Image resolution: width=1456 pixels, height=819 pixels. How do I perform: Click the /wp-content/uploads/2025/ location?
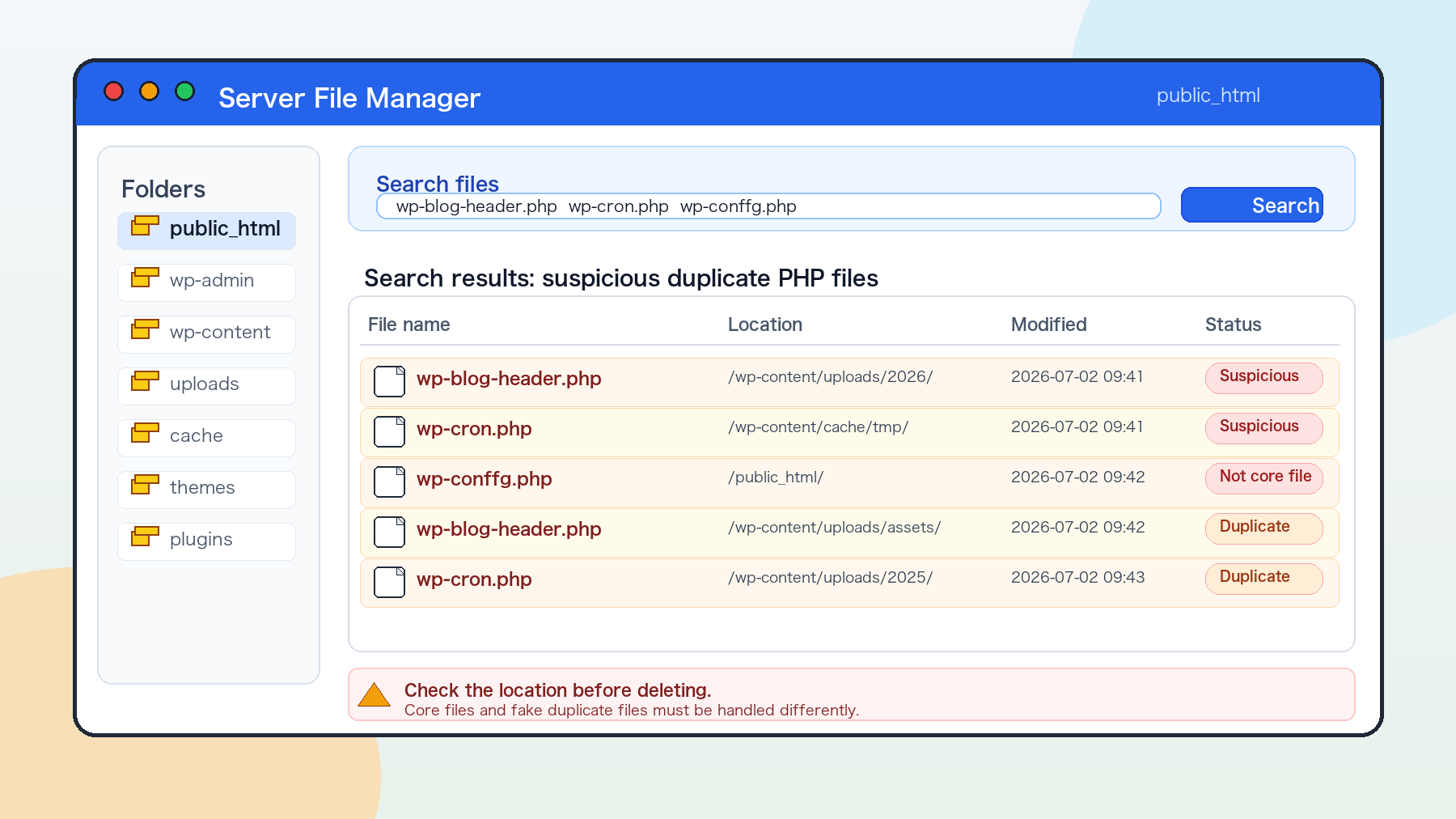(x=830, y=578)
